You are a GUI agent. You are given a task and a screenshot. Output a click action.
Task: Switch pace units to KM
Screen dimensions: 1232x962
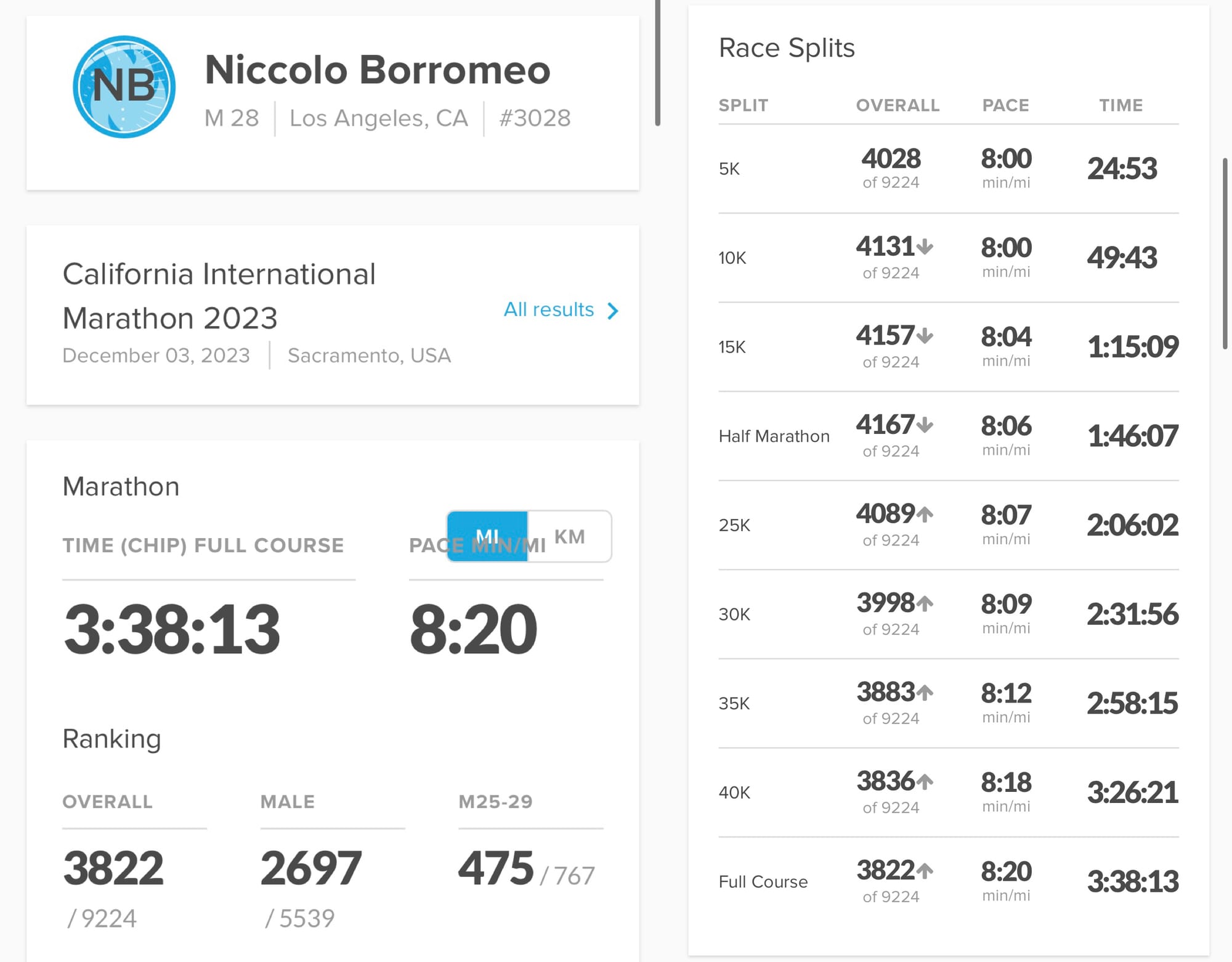click(570, 536)
